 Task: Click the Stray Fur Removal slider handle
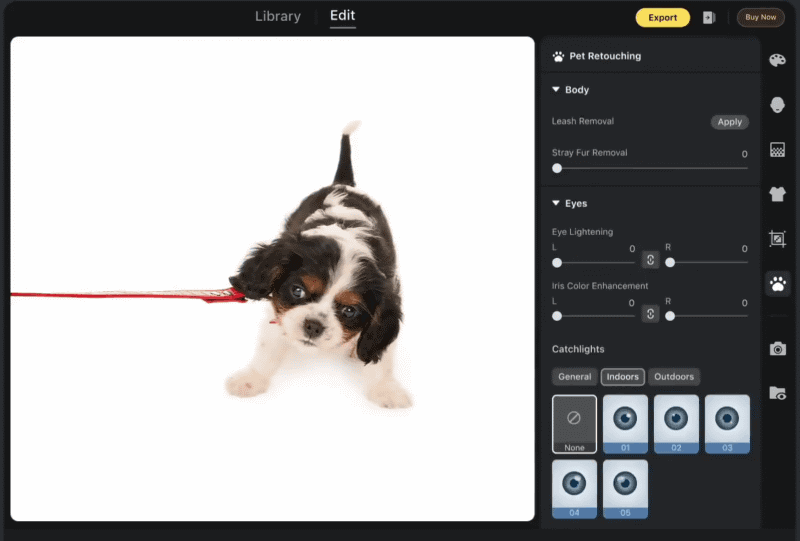pyautogui.click(x=557, y=168)
